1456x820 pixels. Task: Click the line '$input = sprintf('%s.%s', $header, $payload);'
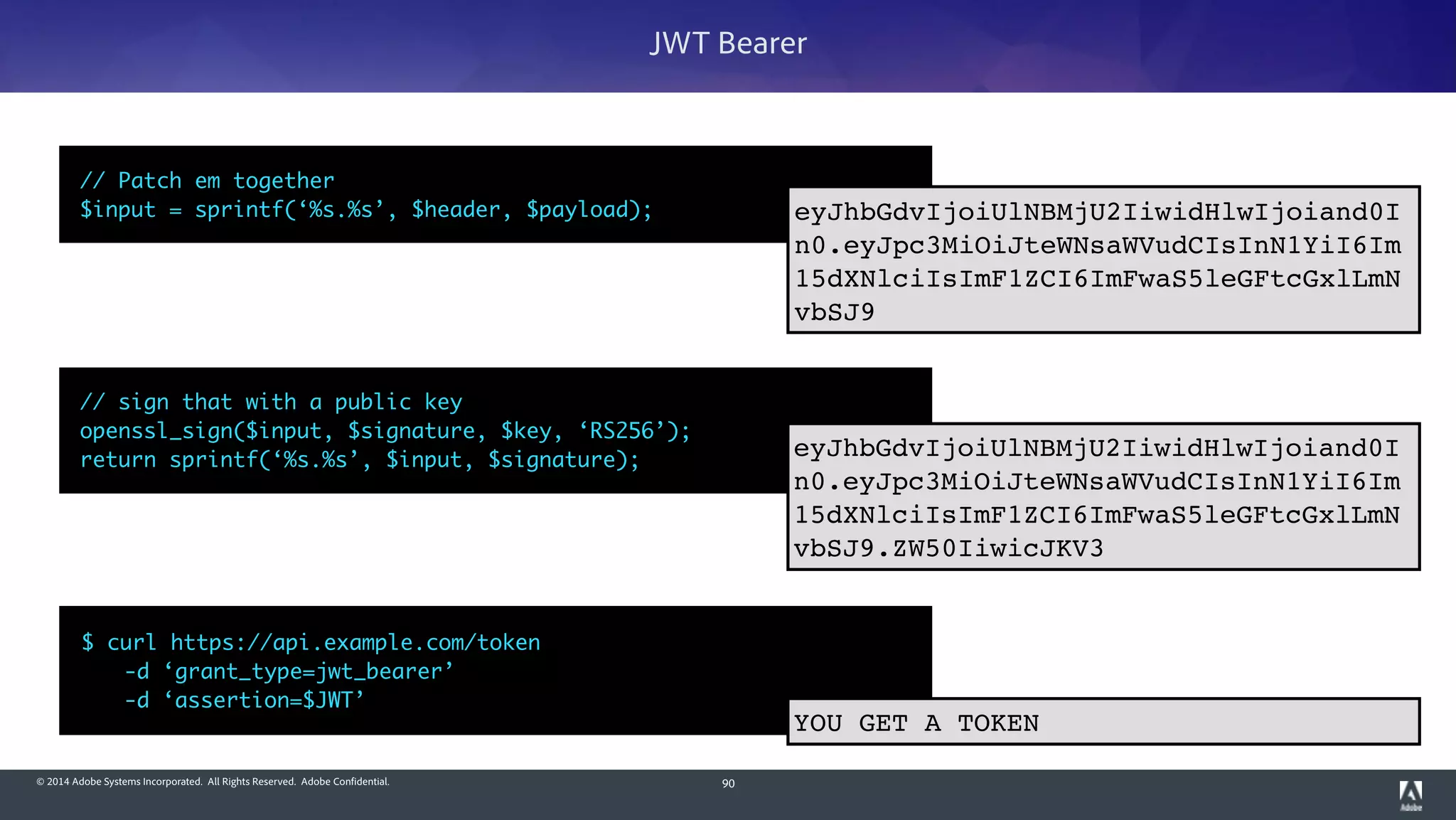coord(366,210)
